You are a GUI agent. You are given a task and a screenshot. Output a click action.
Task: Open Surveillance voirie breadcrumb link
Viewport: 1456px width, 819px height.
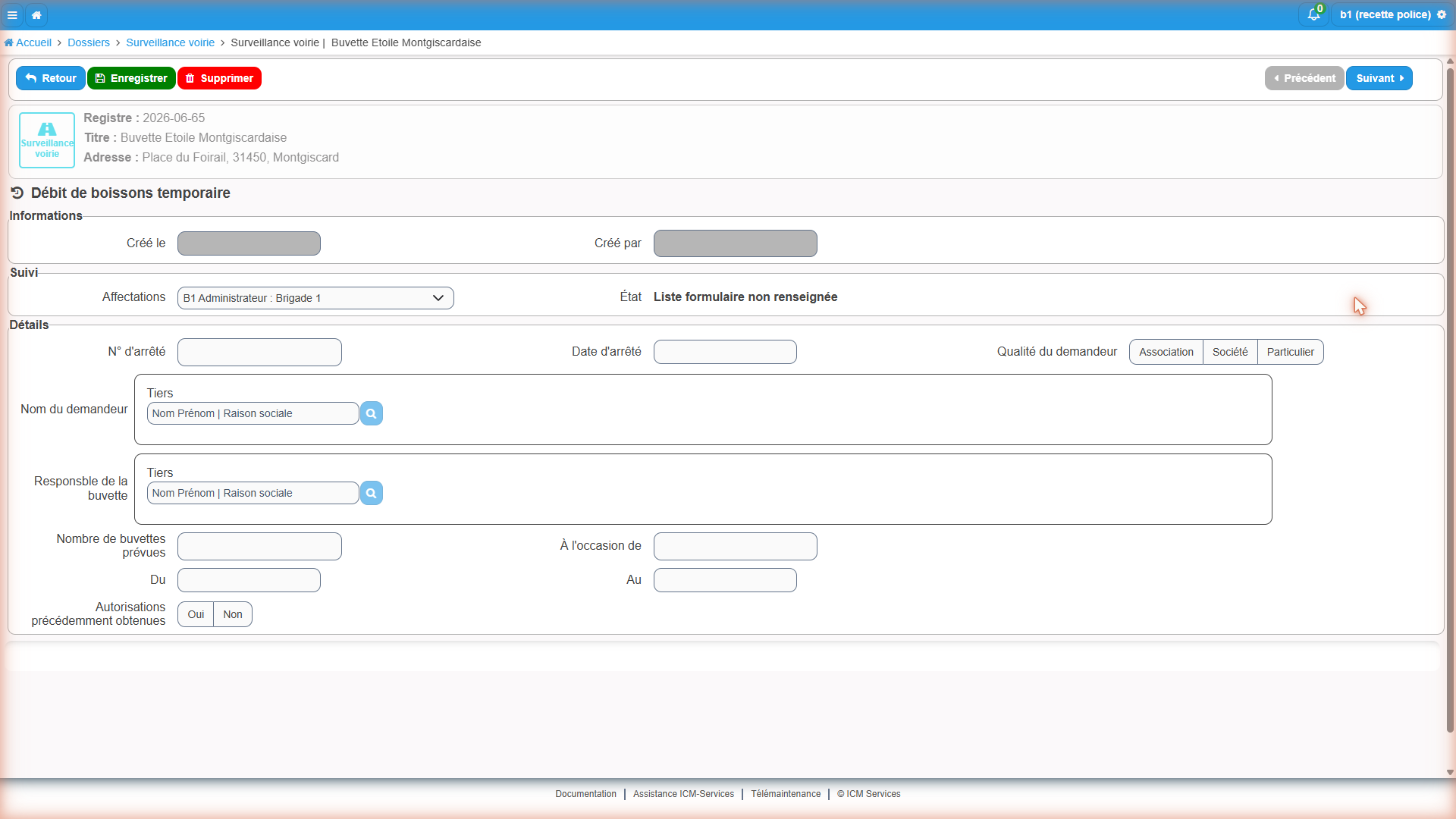pos(170,42)
